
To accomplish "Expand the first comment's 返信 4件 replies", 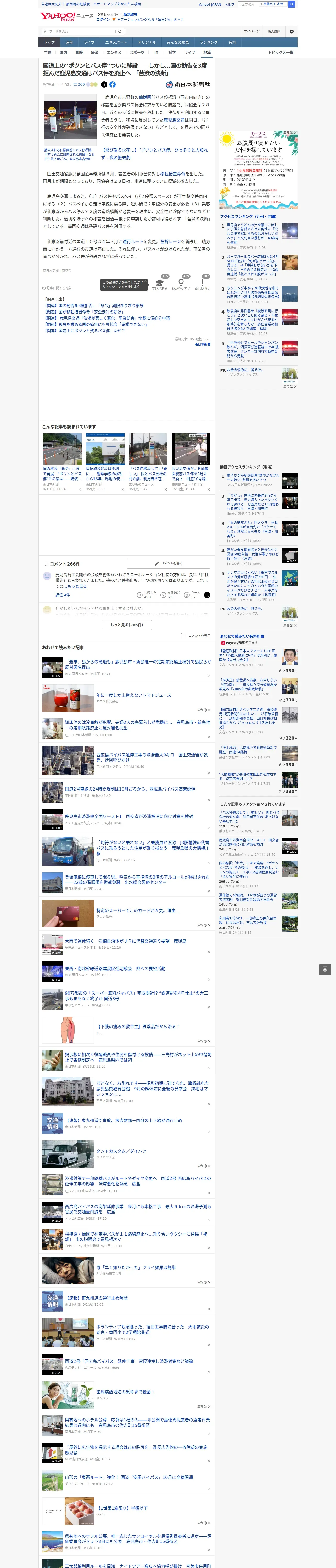I will point(62,595).
